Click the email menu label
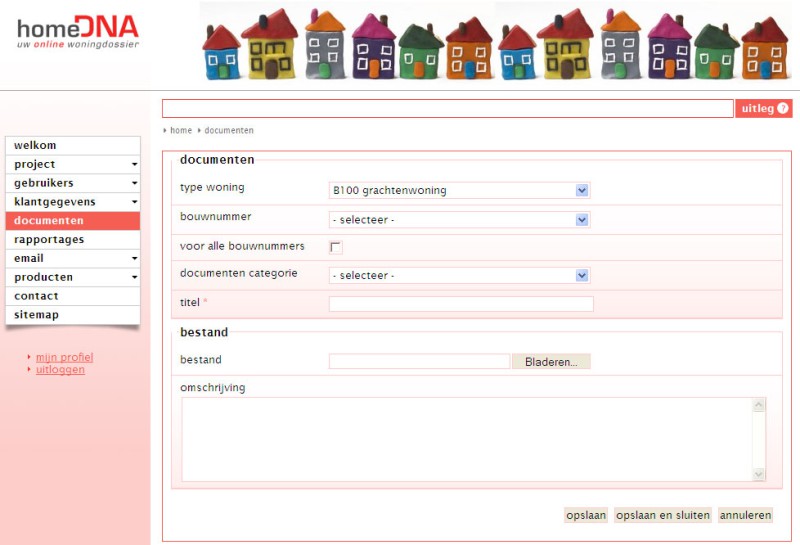This screenshot has height=545, width=800. coord(29,259)
